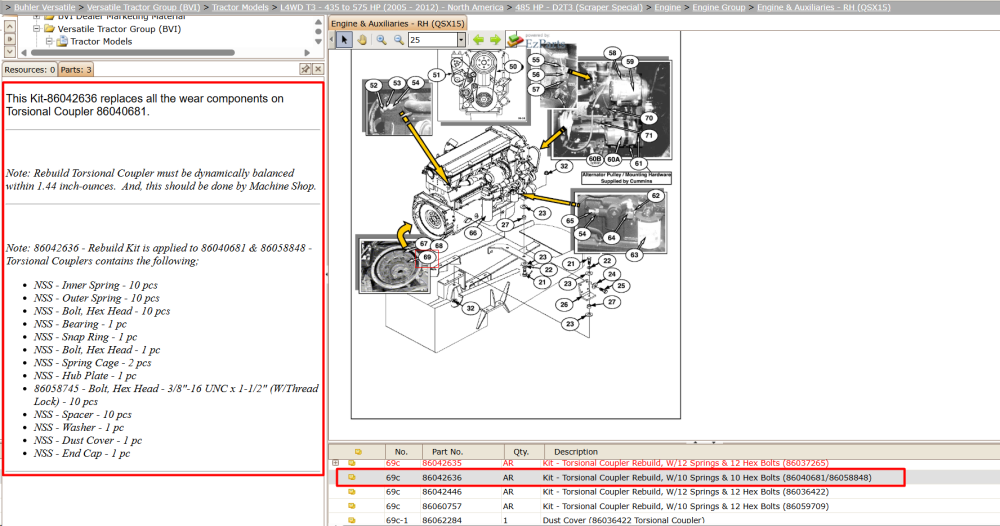This screenshot has width=1000, height=526.
Task: Select Engine & Auxiliaries - RH (QSX15) tab
Action: click(x=397, y=24)
